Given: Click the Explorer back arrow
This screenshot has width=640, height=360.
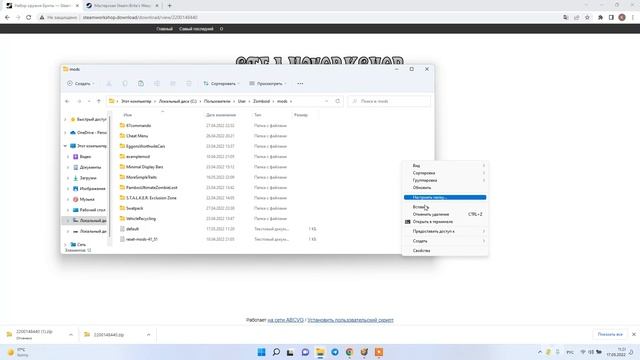Looking at the screenshot, I should pos(67,101).
